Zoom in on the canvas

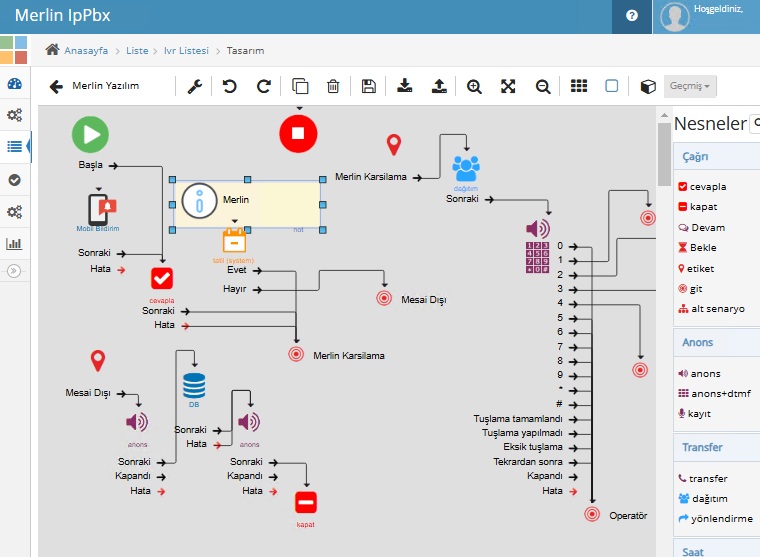[x=474, y=86]
